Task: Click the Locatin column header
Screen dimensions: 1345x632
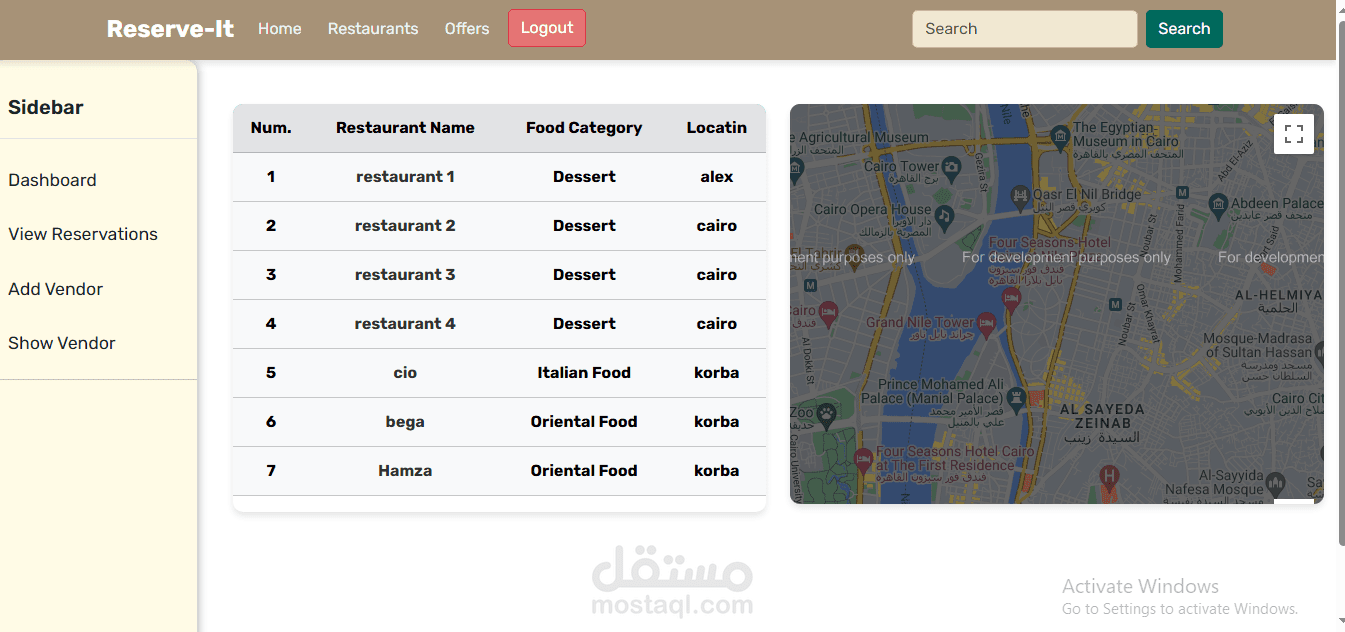Action: coord(717,128)
